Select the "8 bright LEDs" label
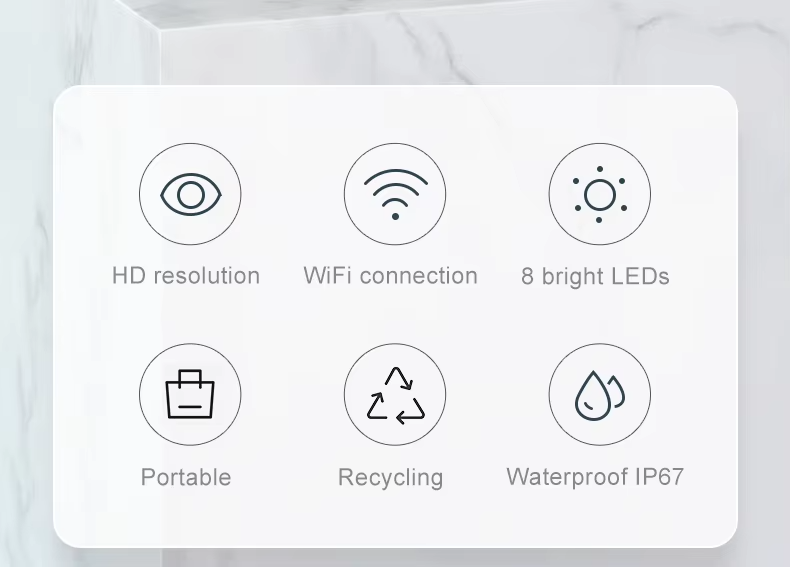 (595, 277)
